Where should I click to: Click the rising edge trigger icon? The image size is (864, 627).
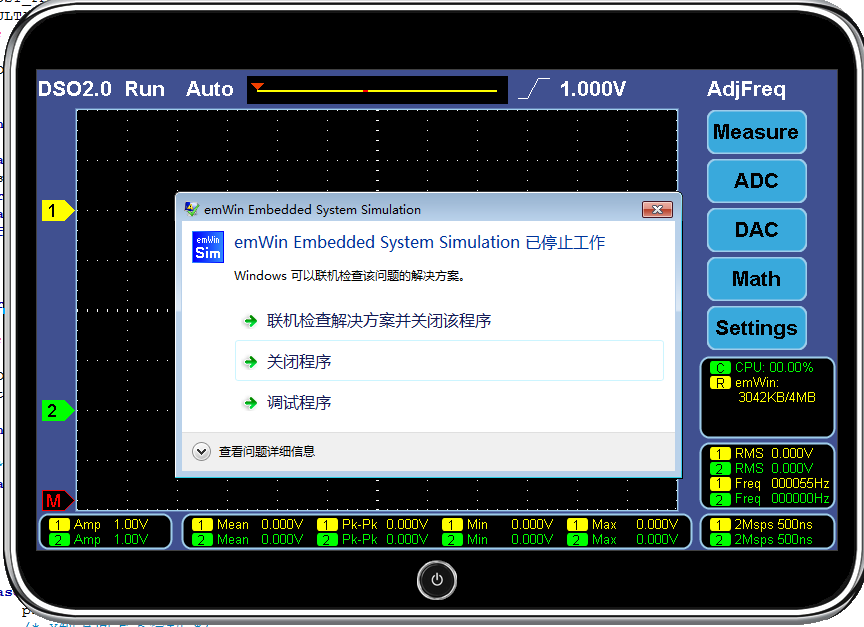point(534,89)
